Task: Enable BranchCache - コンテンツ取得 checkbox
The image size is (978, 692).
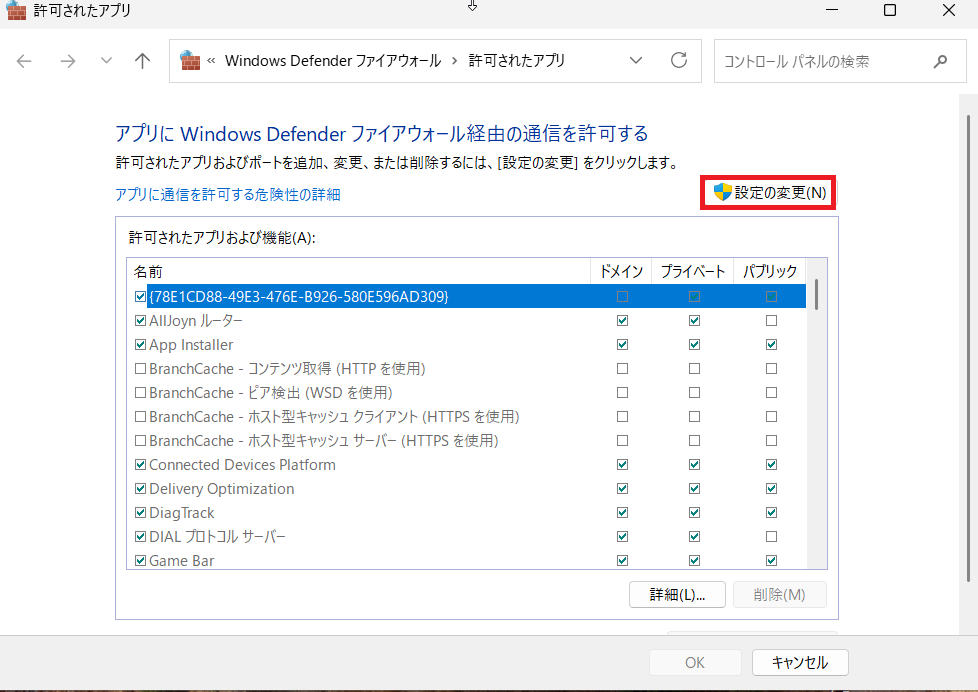Action: click(x=140, y=369)
